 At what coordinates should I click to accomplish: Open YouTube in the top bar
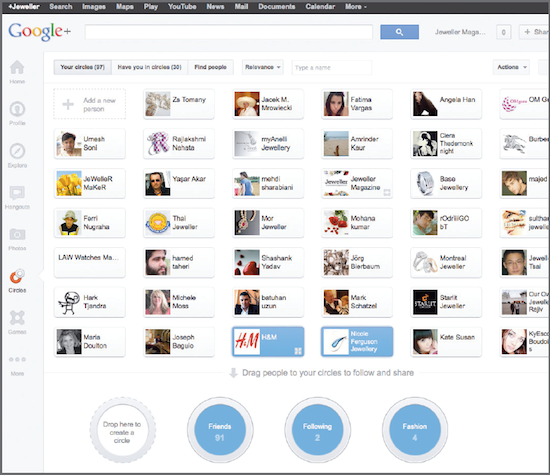(182, 6)
